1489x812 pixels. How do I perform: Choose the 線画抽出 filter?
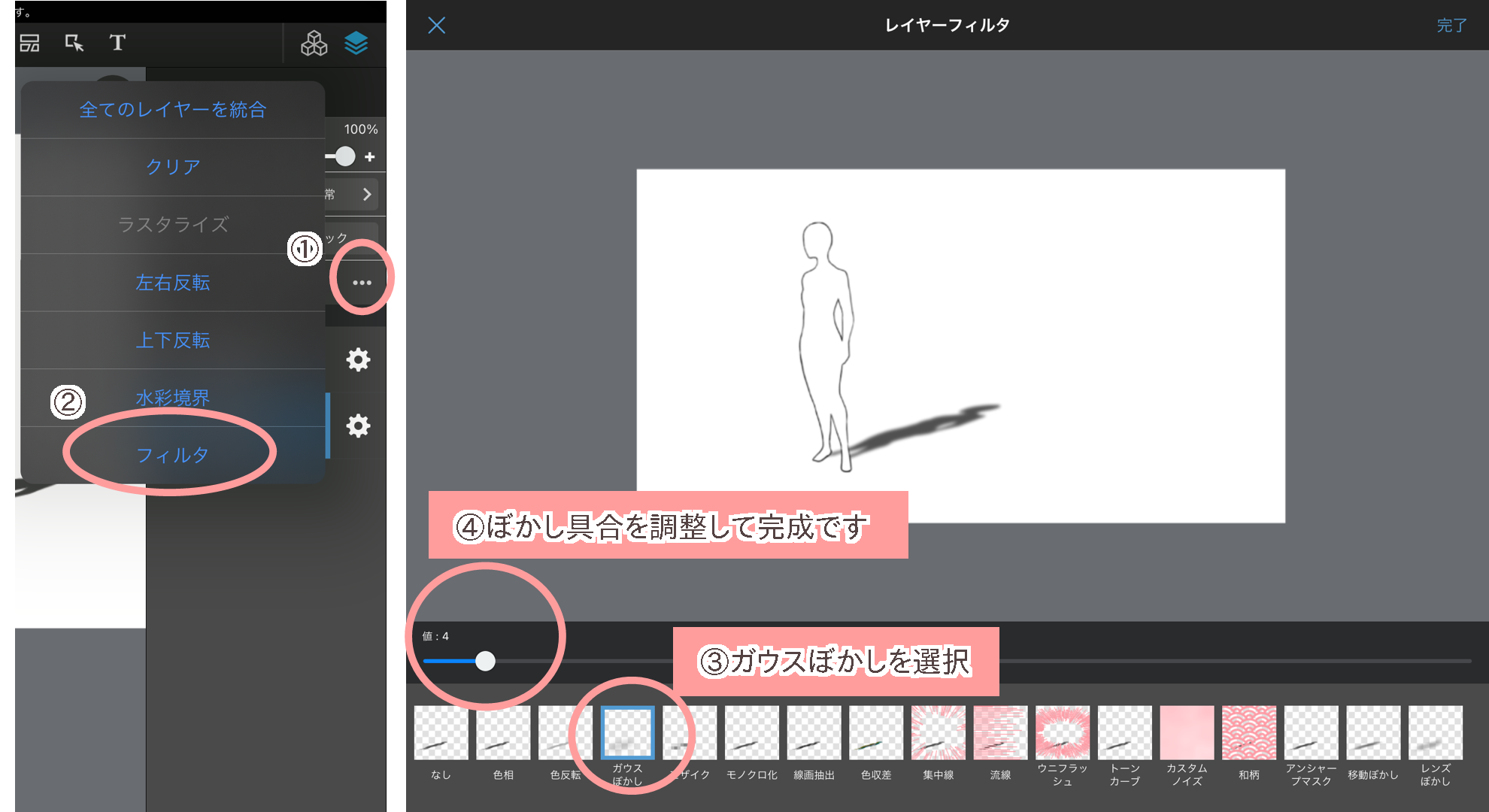(814, 732)
